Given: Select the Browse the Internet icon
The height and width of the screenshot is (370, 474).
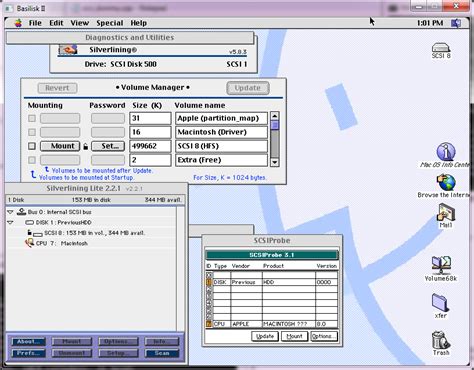Looking at the screenshot, I should click(x=446, y=186).
